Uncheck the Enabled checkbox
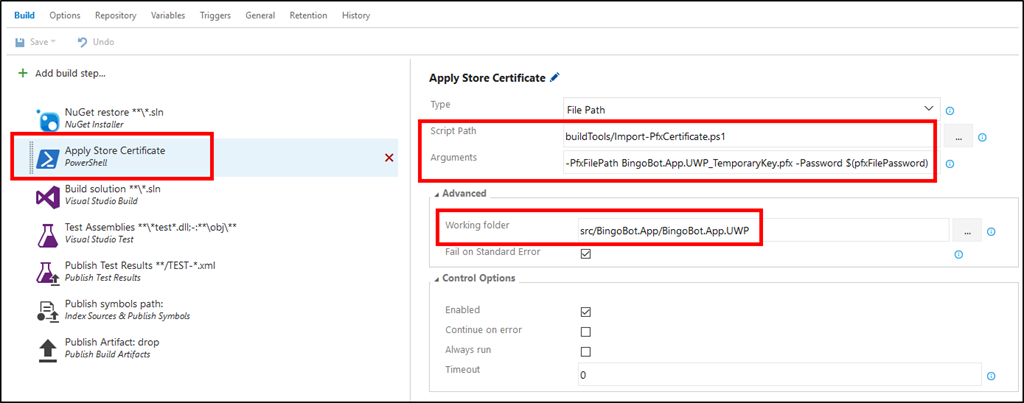1024x403 pixels. pos(586,312)
